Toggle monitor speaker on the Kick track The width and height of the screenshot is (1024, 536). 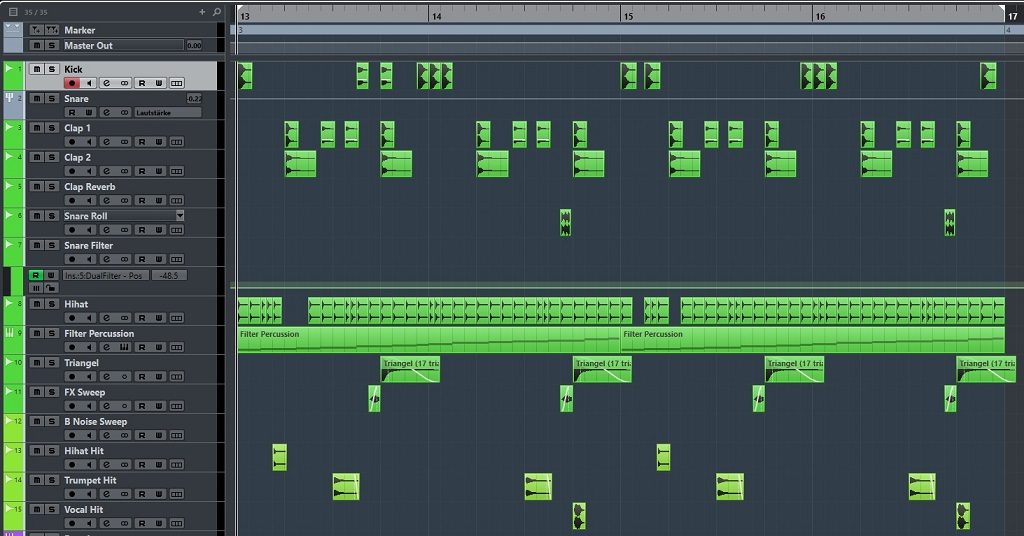coord(89,83)
